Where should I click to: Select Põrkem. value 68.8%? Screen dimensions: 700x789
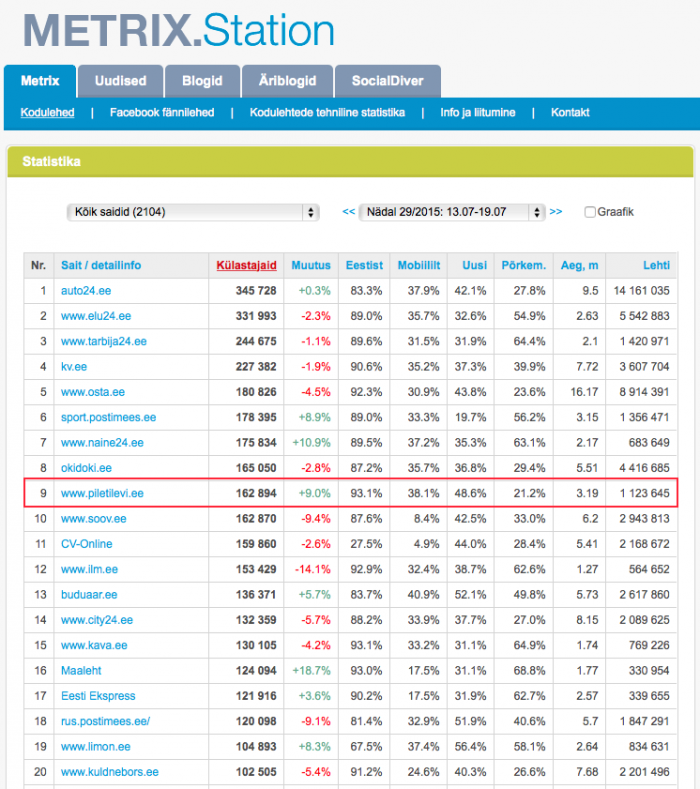tap(529, 670)
